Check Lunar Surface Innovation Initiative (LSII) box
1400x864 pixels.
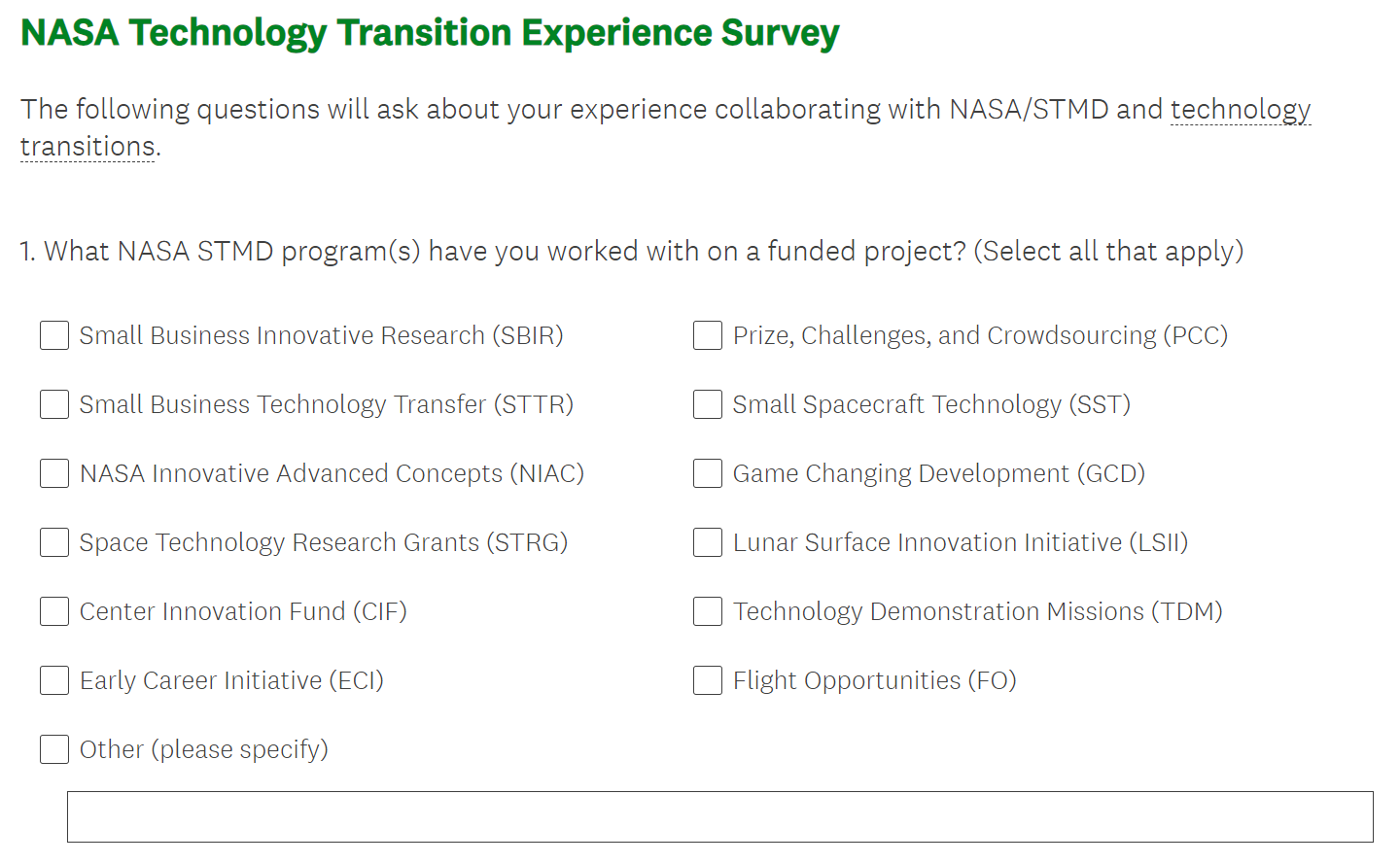coord(708,542)
